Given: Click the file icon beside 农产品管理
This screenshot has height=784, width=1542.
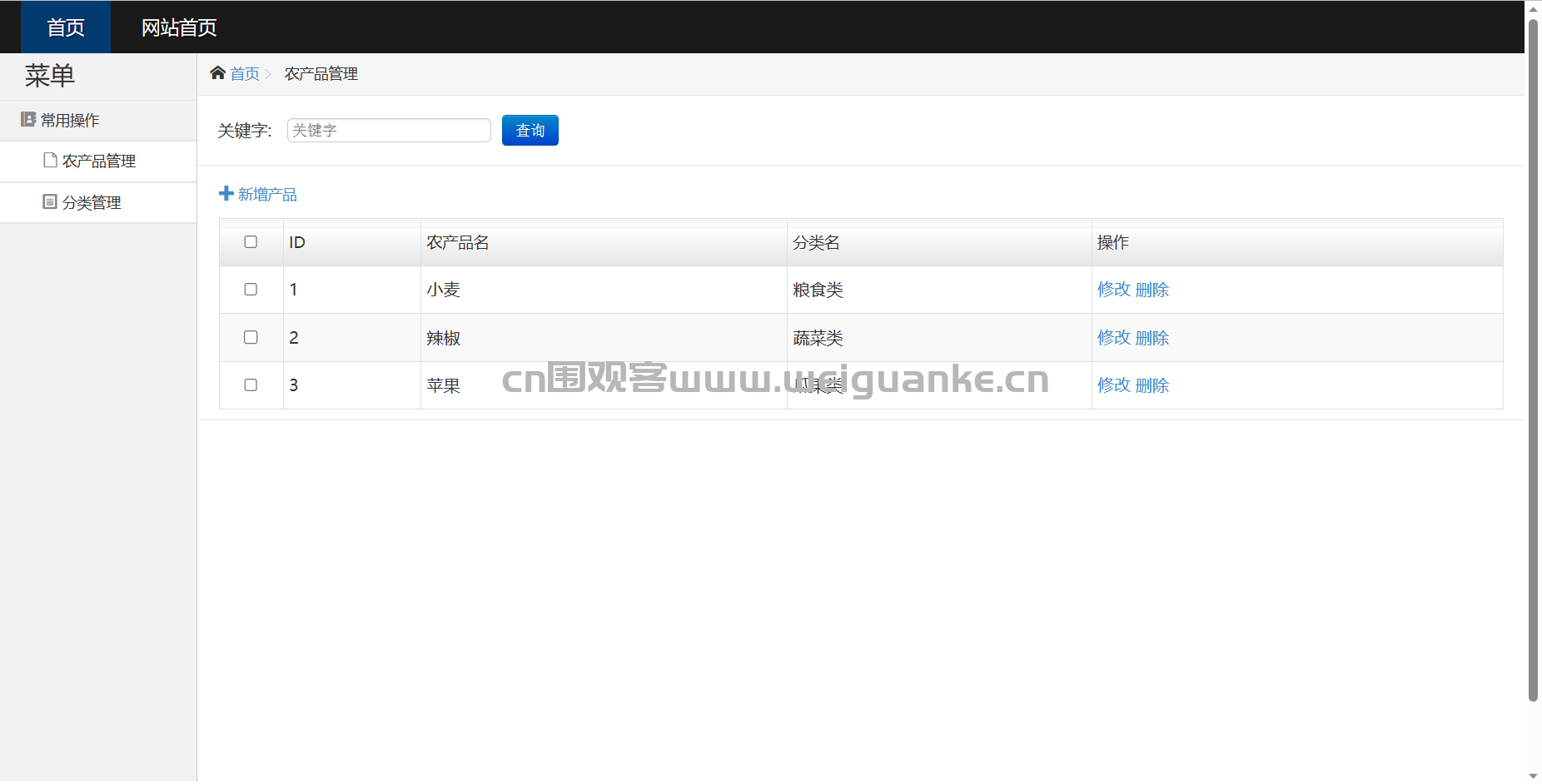Looking at the screenshot, I should point(50,160).
